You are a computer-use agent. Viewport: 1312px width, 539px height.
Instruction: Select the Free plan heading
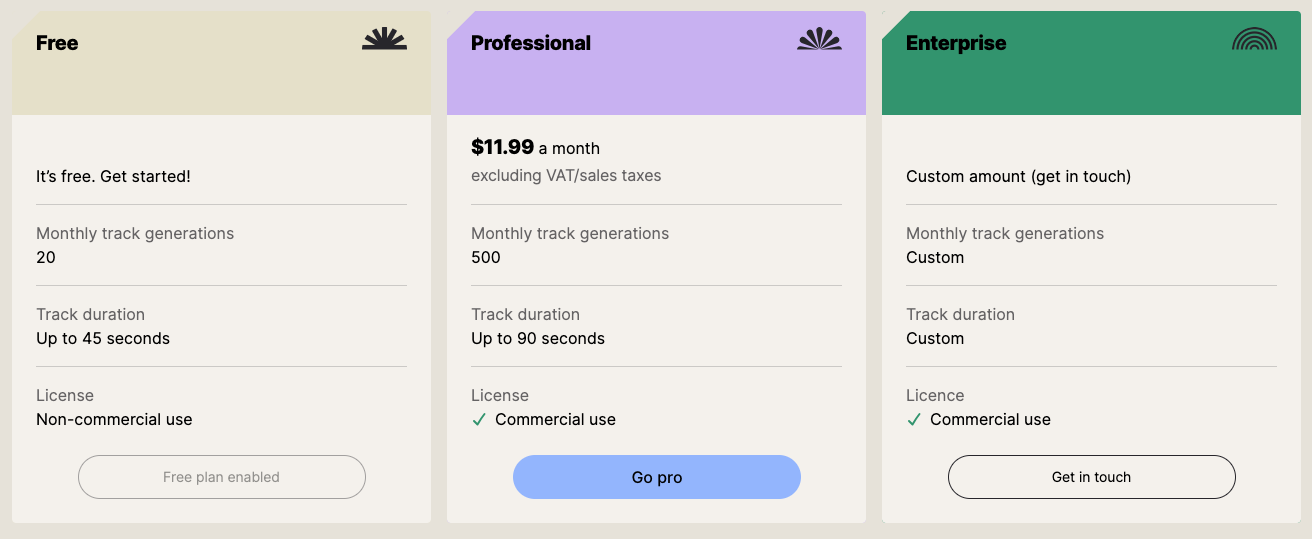(x=57, y=43)
